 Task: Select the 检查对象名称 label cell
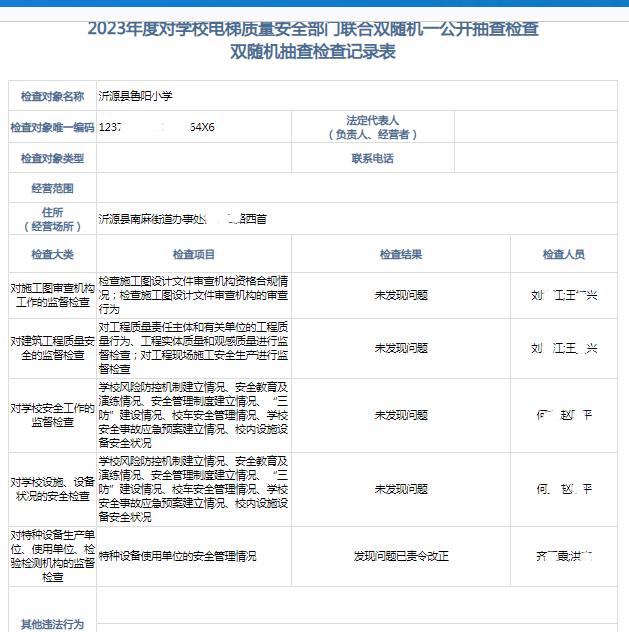(53, 97)
